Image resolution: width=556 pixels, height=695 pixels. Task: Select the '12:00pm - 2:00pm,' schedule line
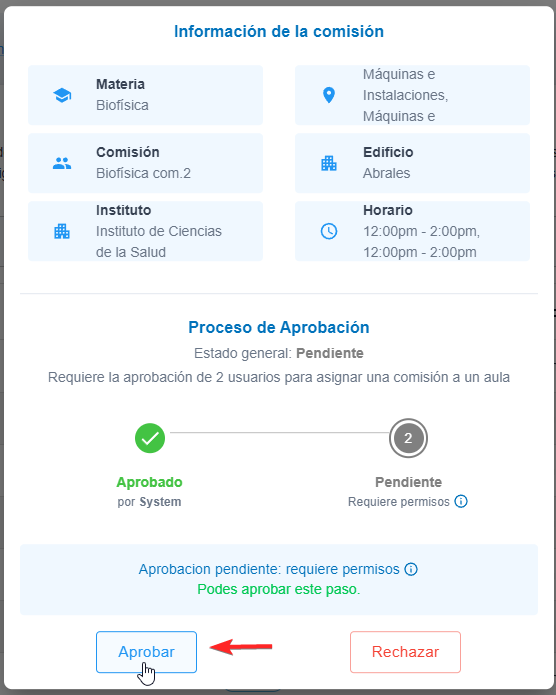click(x=422, y=231)
